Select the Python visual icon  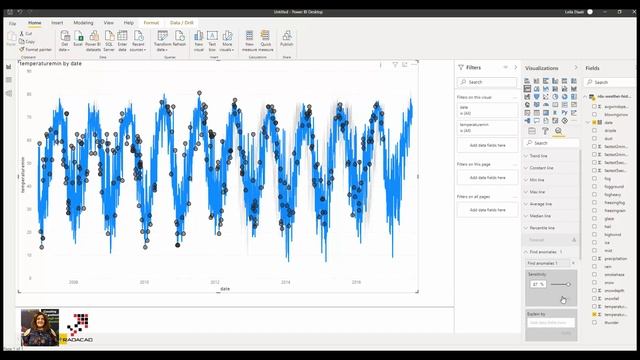point(564,113)
